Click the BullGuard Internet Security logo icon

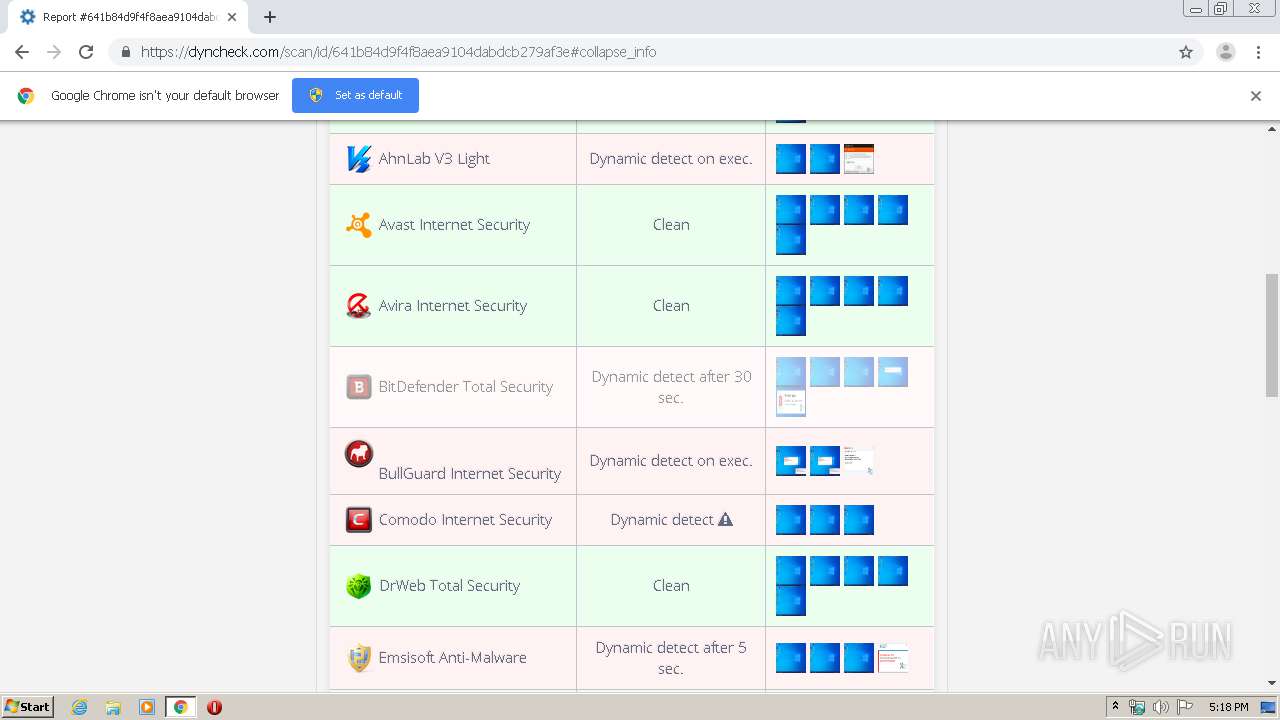click(358, 454)
